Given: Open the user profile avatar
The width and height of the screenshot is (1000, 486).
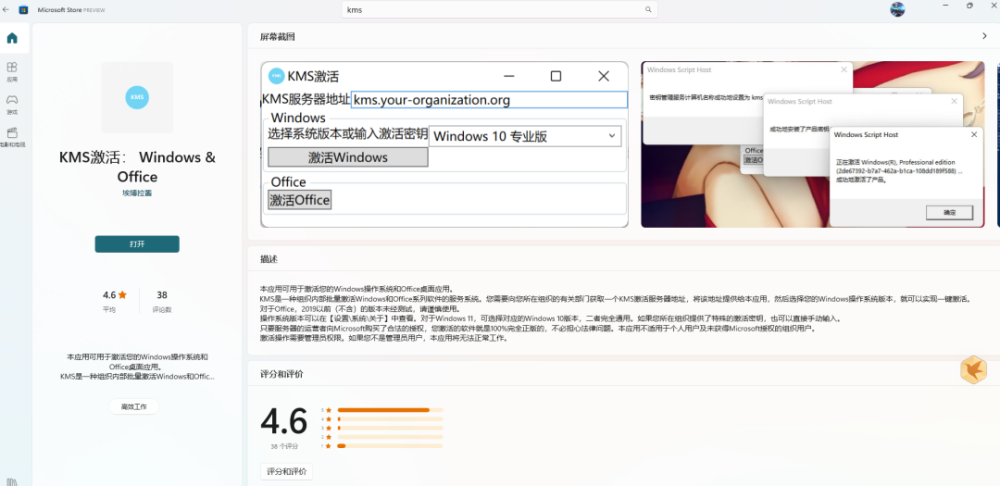Looking at the screenshot, I should coord(897,9).
